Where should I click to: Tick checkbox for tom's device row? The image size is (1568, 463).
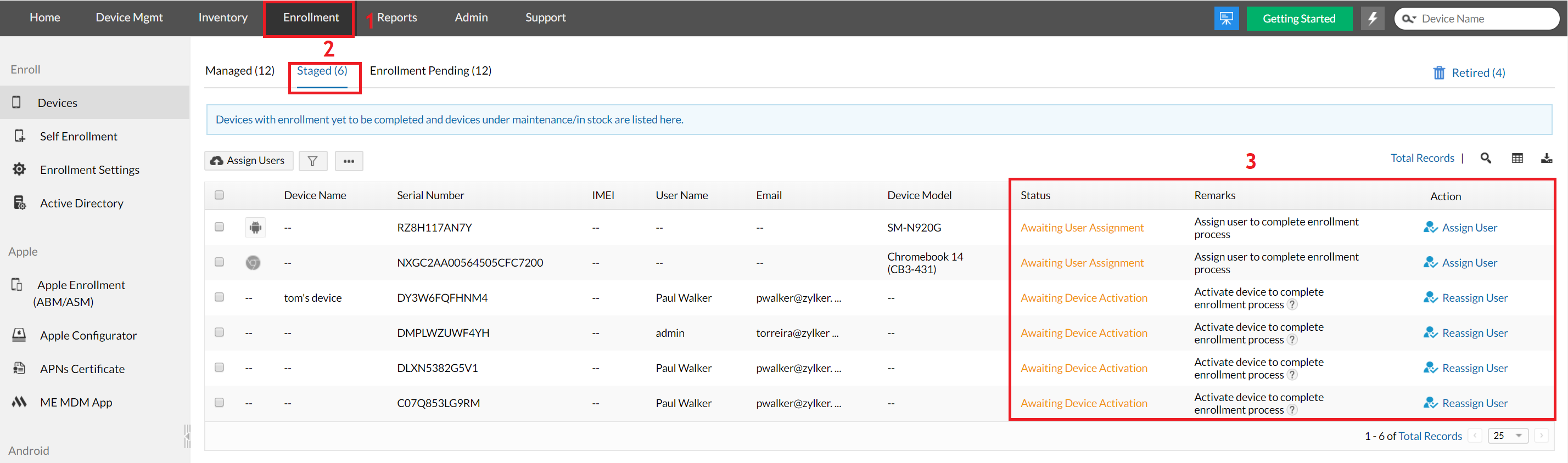point(219,297)
